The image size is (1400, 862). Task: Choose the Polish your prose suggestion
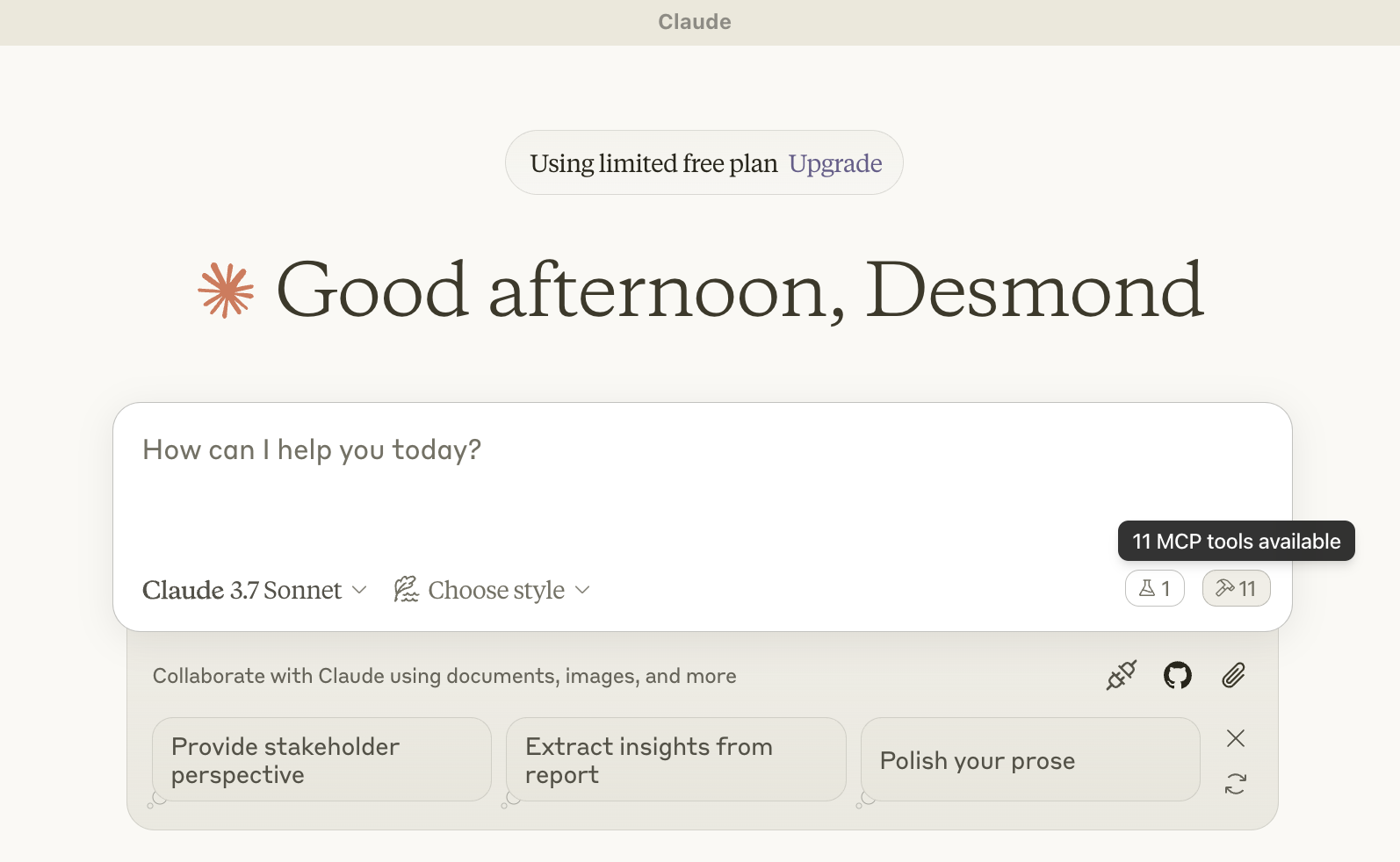(1030, 759)
